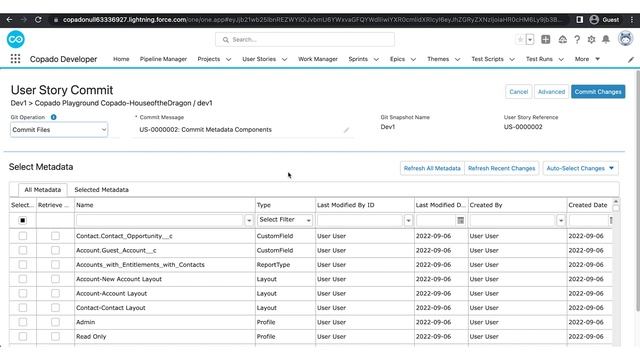
Task: Open the Test Scripts navigation item
Action: click(487, 59)
